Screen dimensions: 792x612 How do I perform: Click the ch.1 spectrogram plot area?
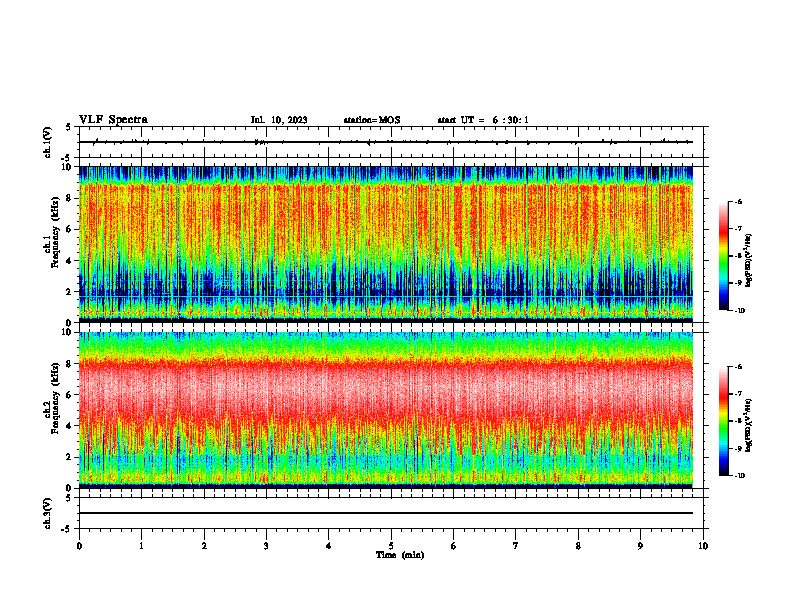click(x=385, y=244)
